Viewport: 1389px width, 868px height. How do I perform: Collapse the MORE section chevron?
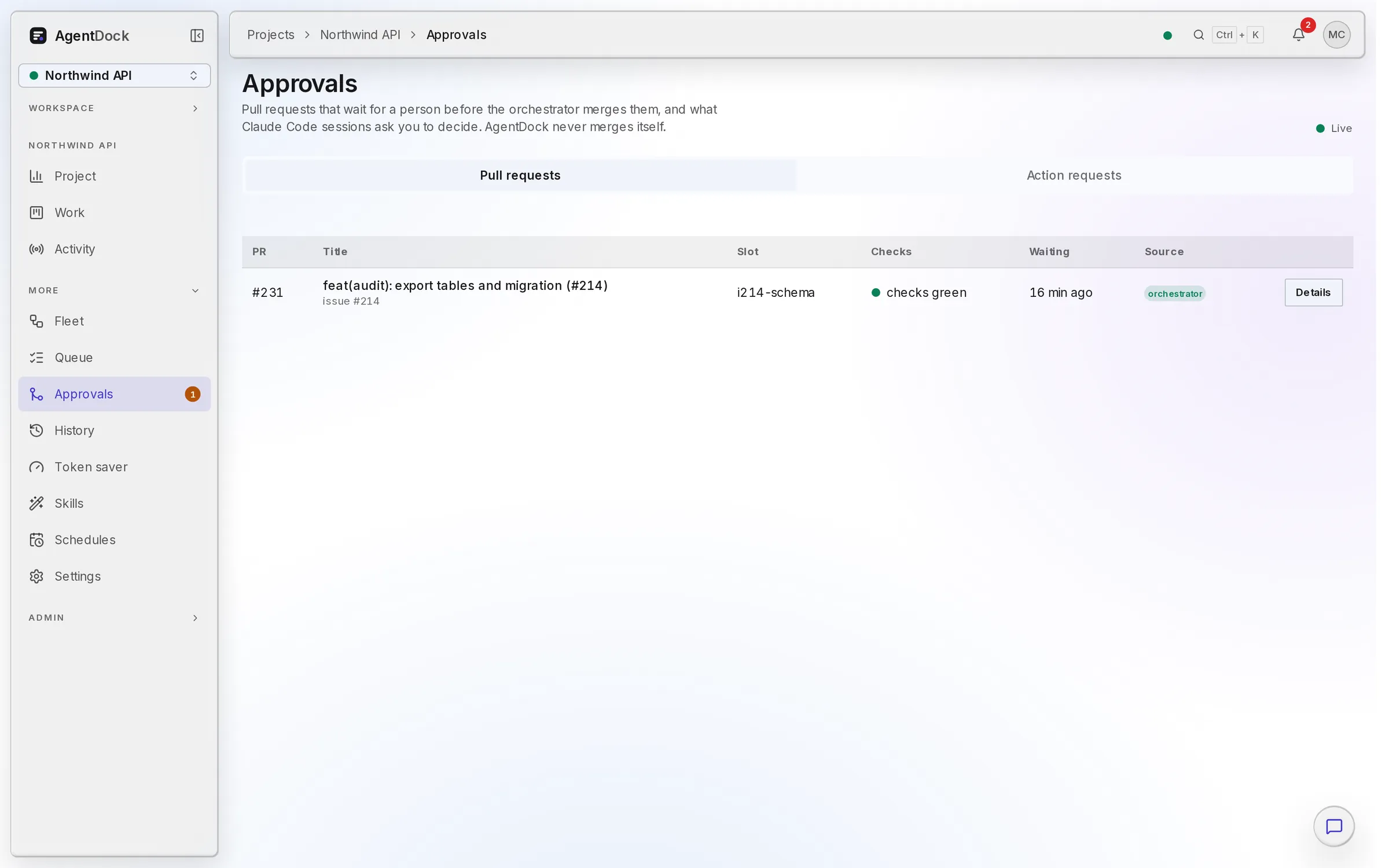point(195,290)
